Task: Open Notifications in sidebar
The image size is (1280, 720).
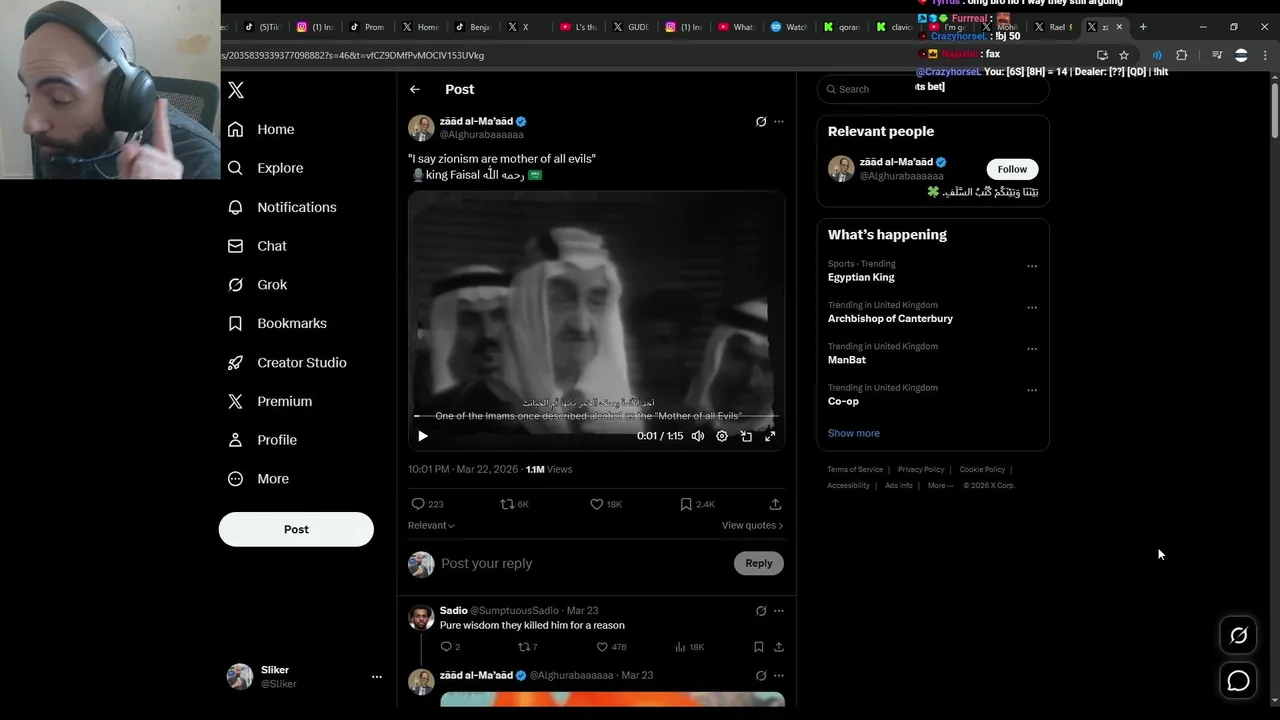Action: [282, 207]
